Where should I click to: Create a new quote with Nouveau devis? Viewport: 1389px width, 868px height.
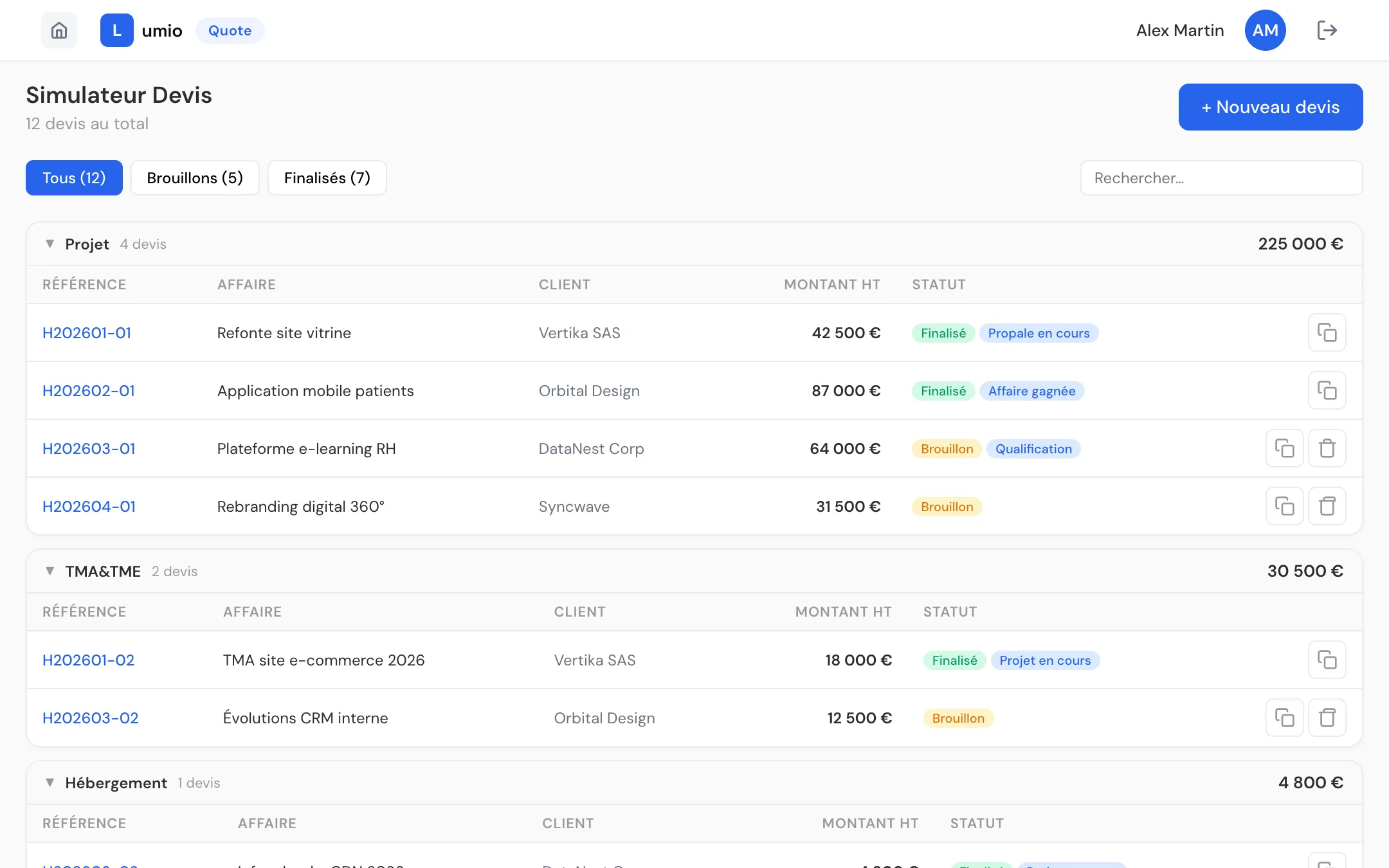click(1271, 107)
